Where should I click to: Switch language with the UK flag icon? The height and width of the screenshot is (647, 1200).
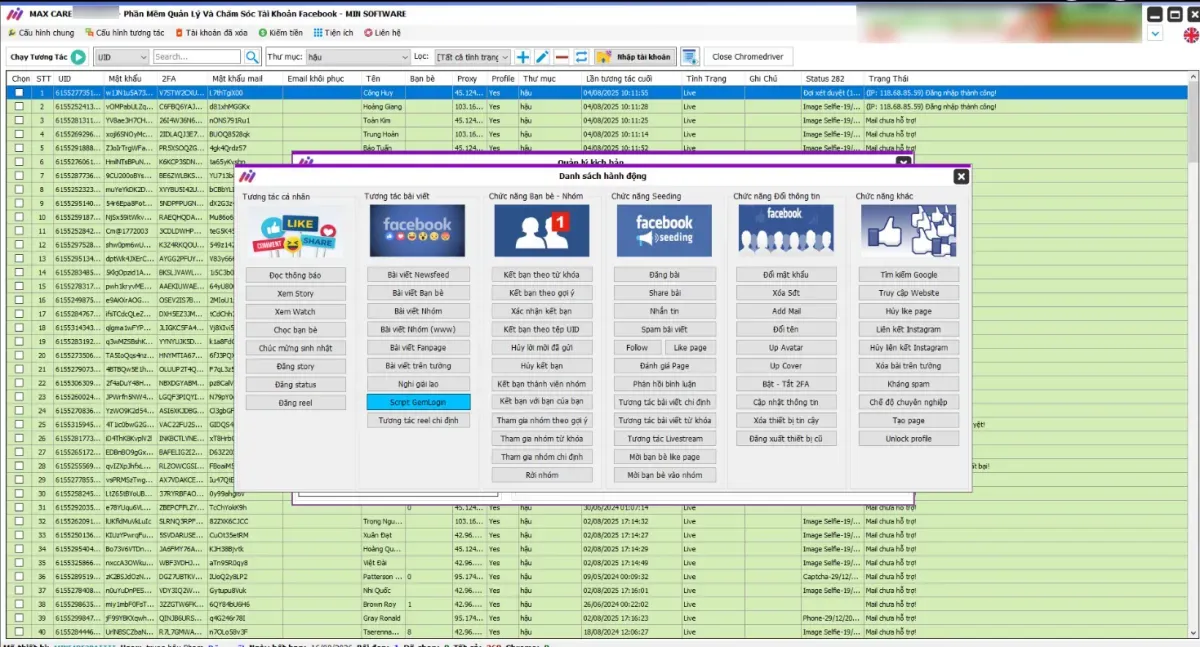coord(1191,35)
